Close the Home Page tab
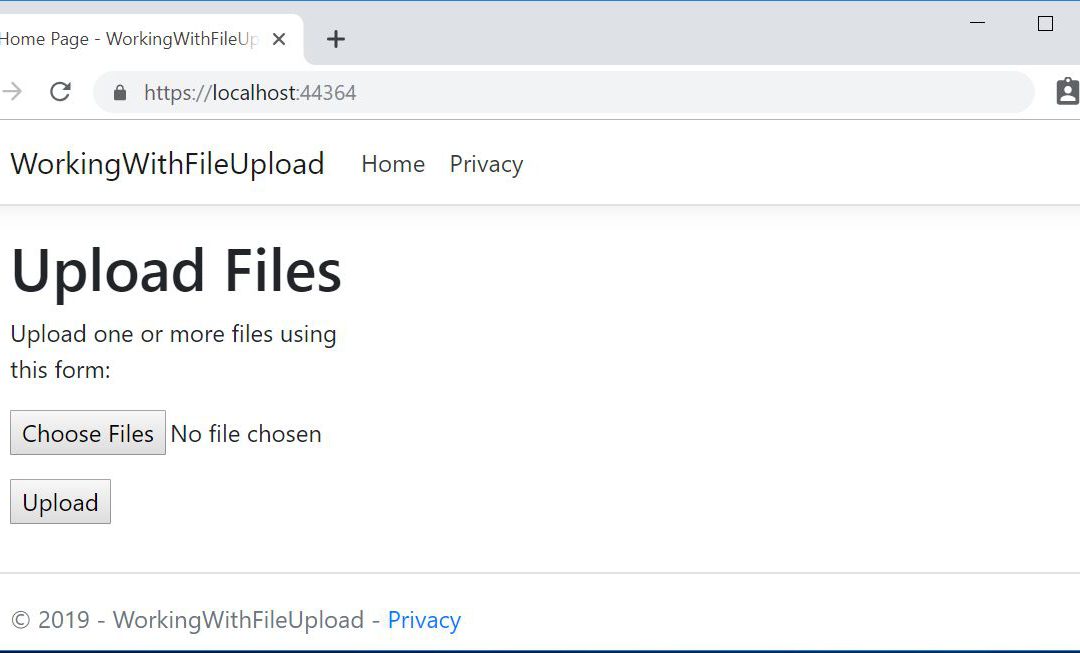Viewport: 1080px width, 653px height. pyautogui.click(x=279, y=40)
